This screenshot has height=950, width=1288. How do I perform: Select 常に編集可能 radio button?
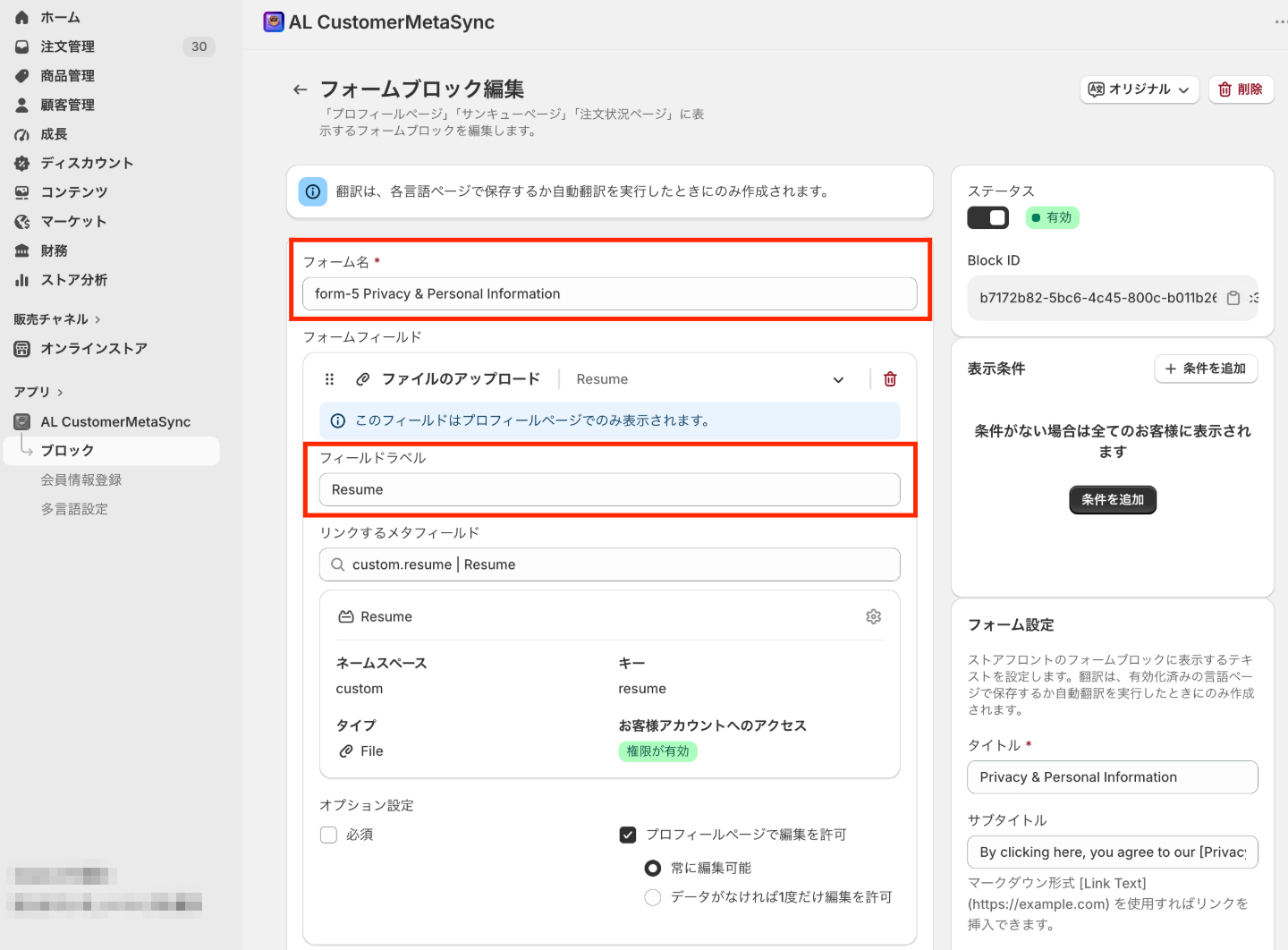point(653,868)
